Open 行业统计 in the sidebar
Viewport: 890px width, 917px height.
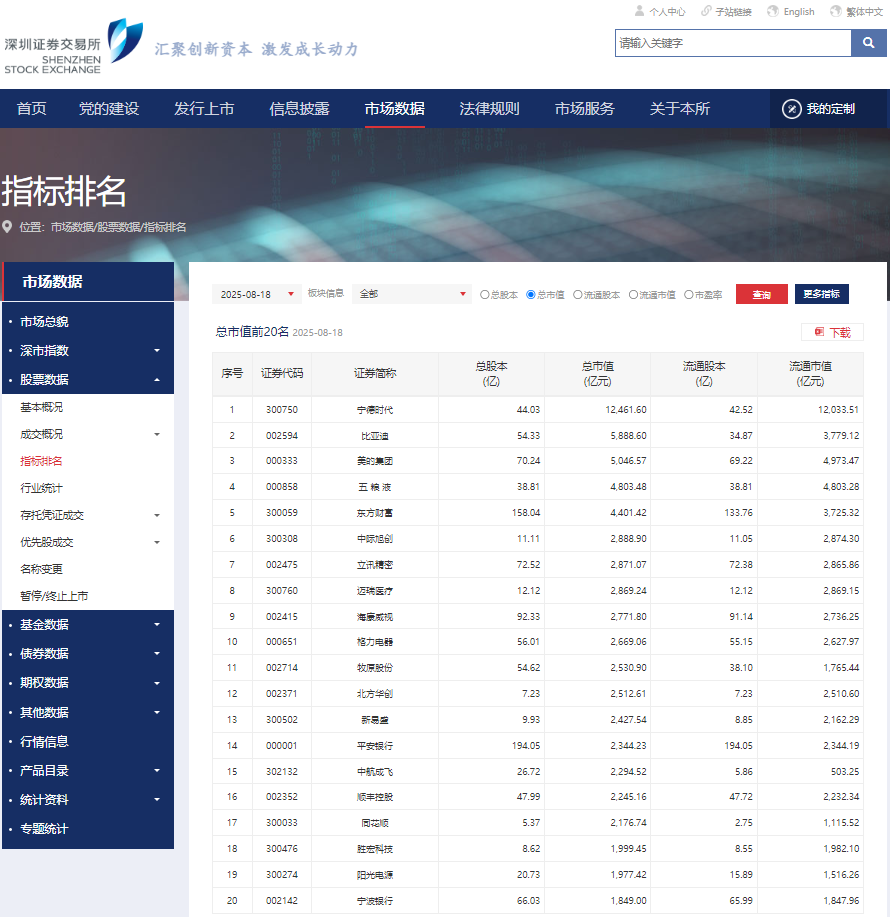pos(42,488)
